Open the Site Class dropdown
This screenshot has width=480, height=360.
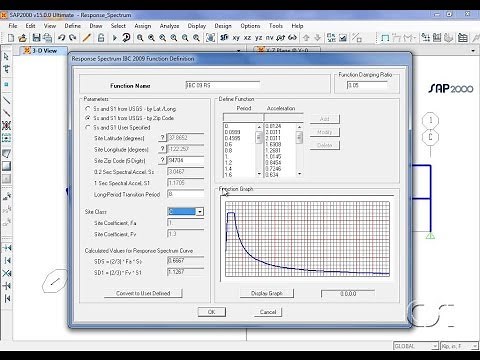coord(200,212)
